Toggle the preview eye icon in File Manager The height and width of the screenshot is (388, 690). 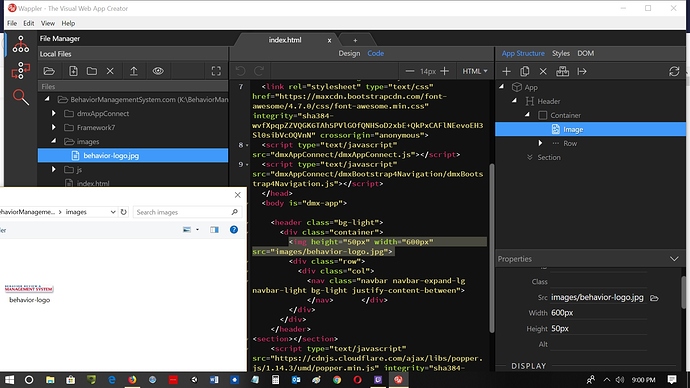[158, 71]
